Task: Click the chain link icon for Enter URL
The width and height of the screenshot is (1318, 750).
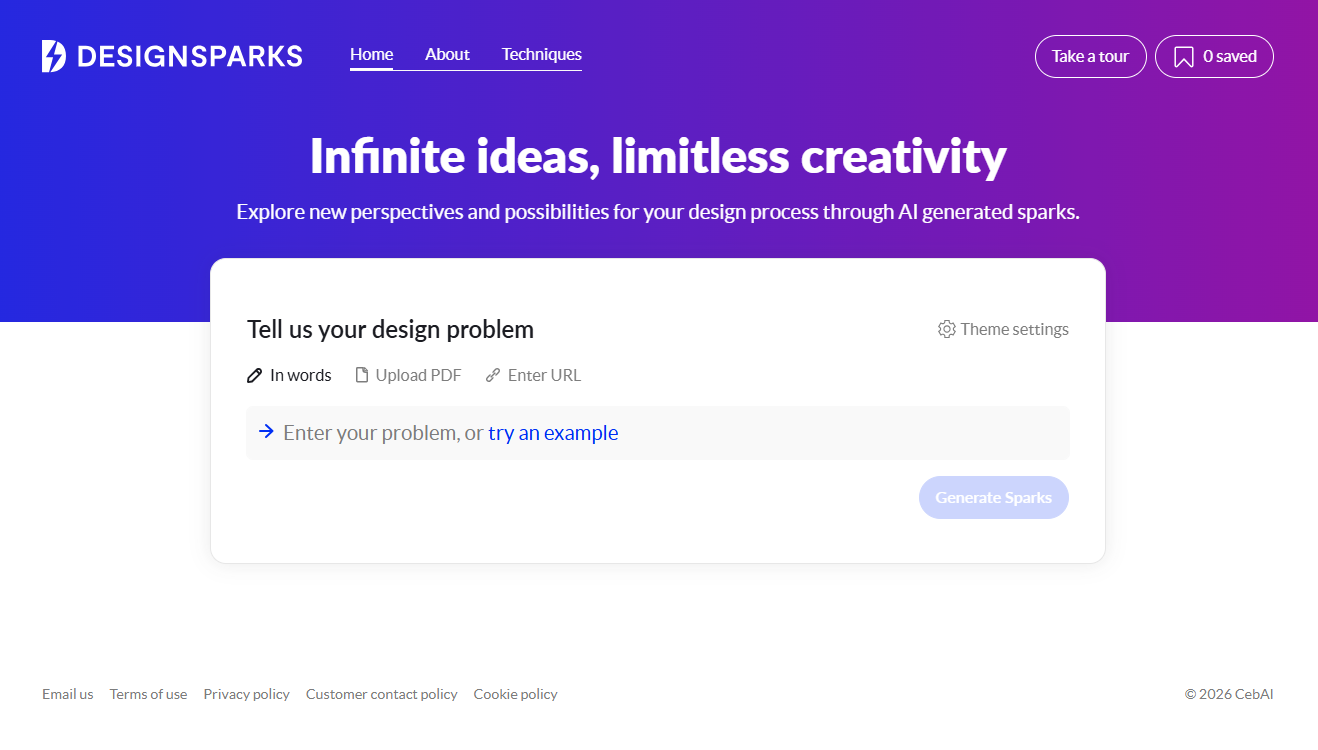Action: tap(493, 376)
